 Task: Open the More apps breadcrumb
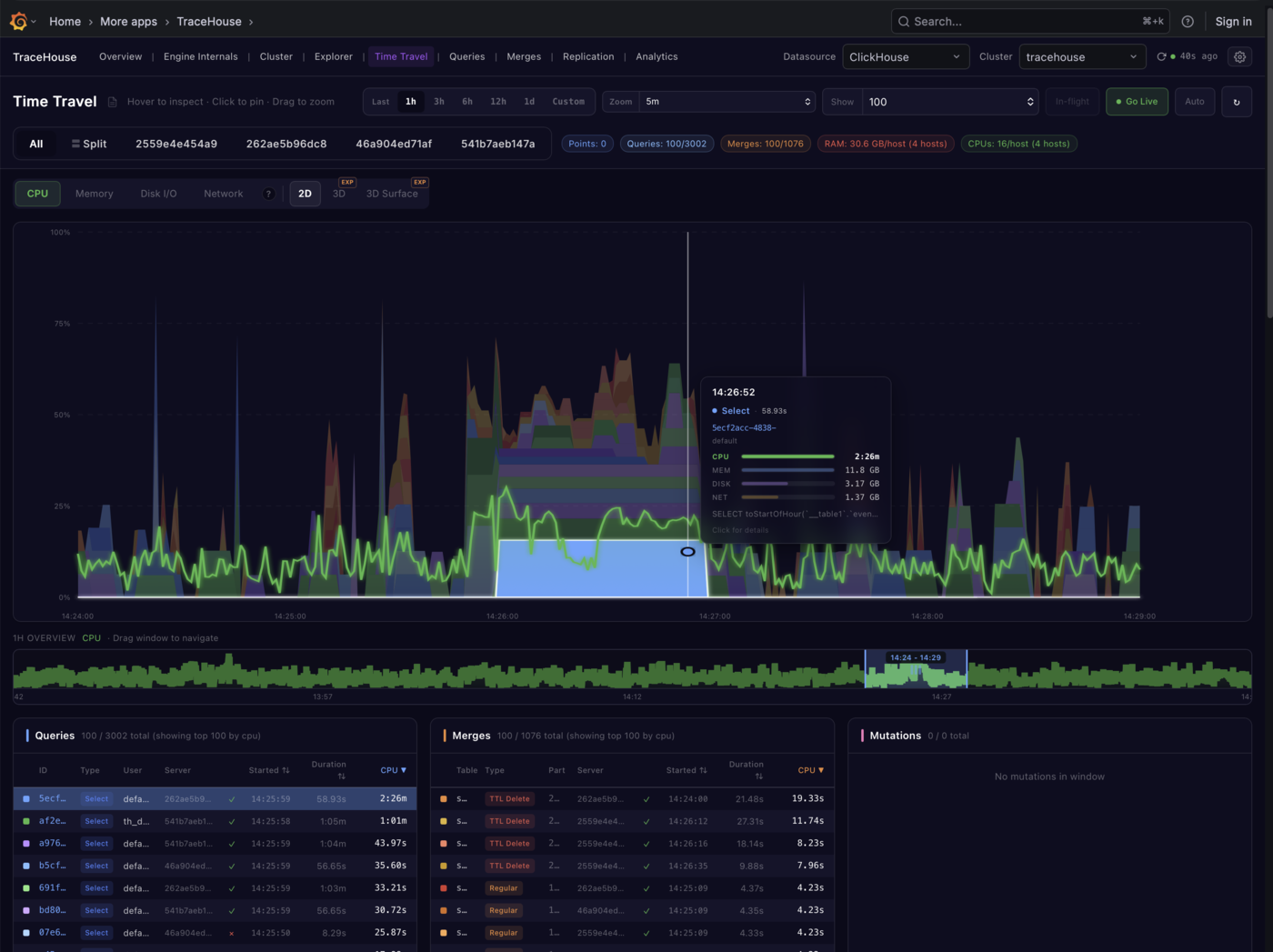point(128,22)
